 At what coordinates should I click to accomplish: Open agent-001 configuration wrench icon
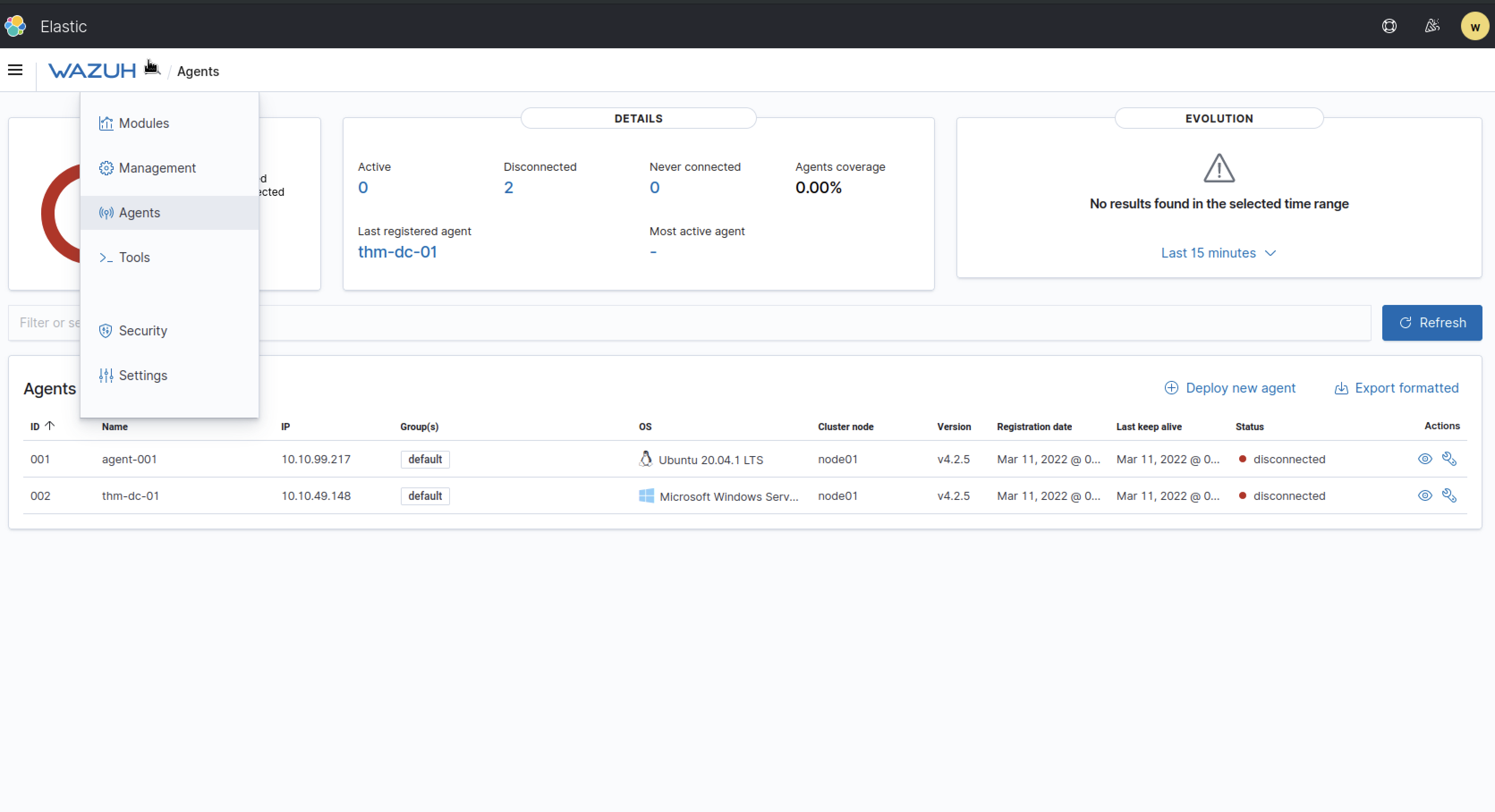(1449, 459)
